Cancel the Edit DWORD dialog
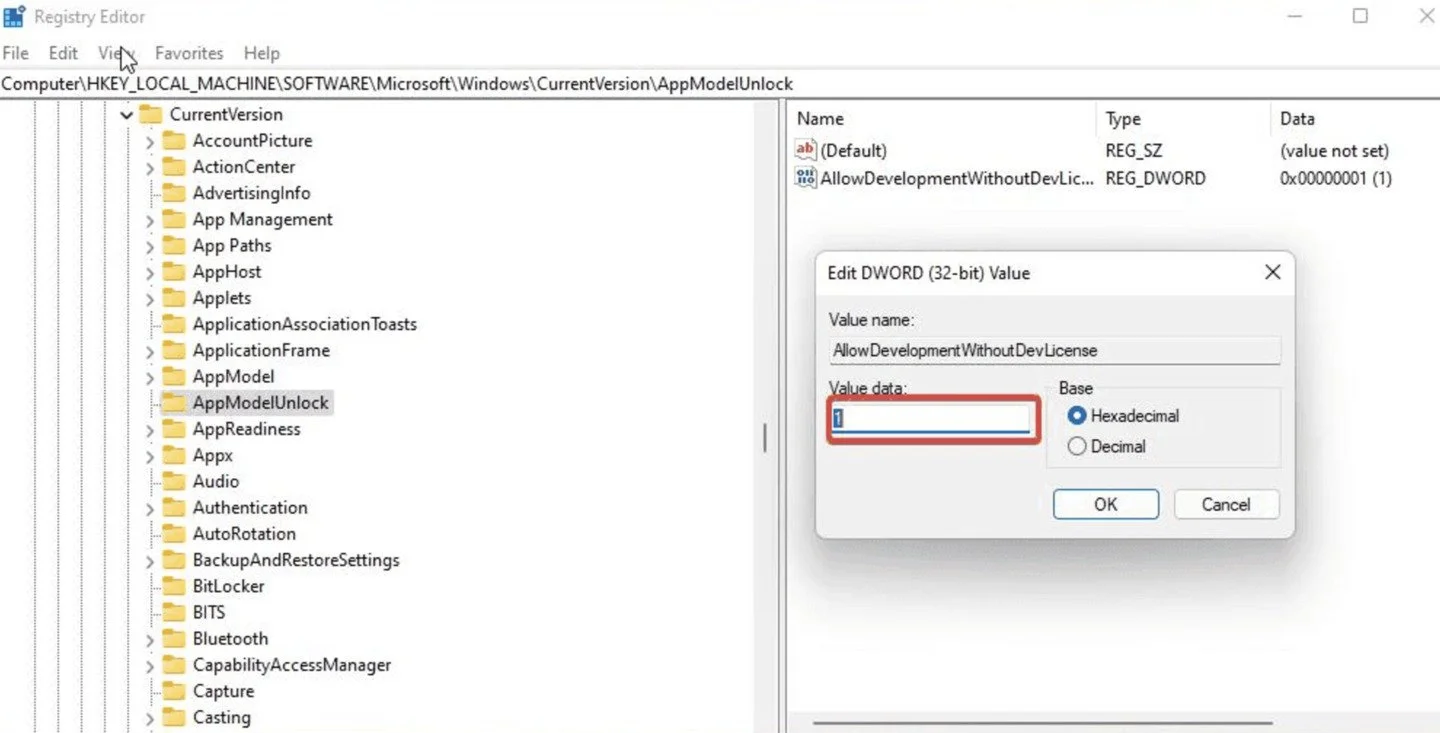1440x733 pixels. click(1226, 504)
